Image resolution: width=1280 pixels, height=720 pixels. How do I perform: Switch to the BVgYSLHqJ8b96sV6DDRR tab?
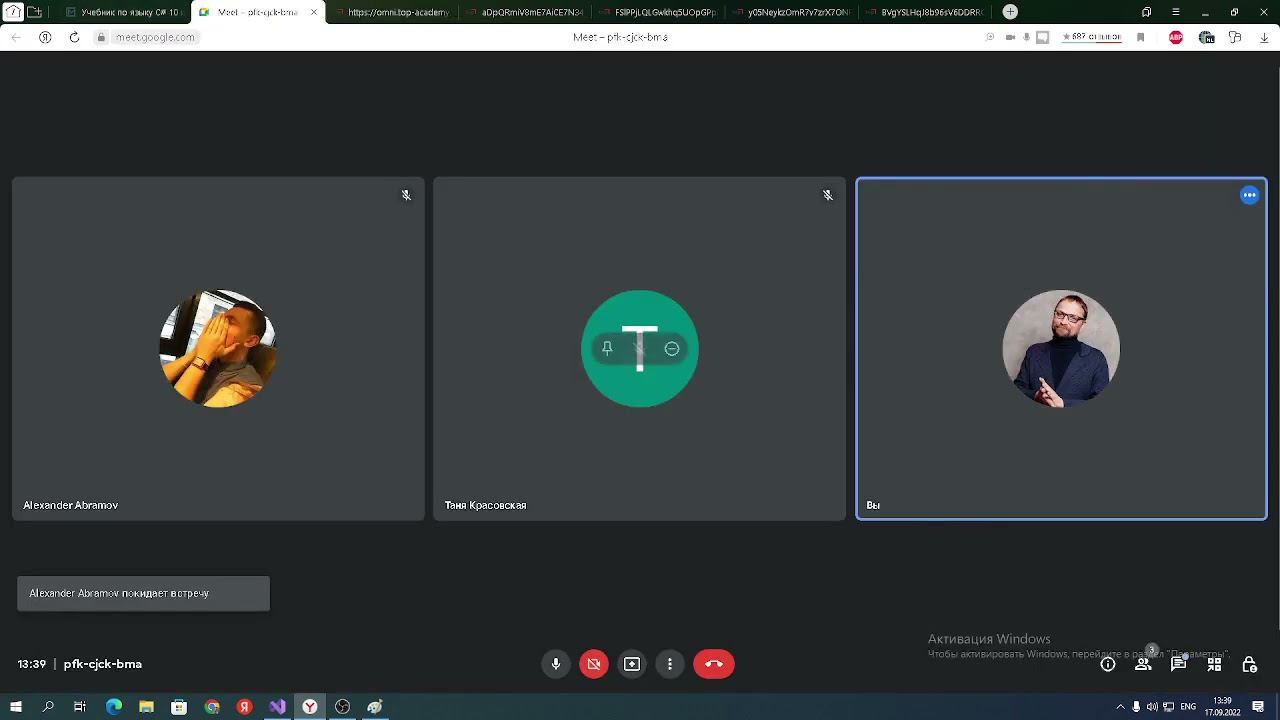click(x=924, y=12)
